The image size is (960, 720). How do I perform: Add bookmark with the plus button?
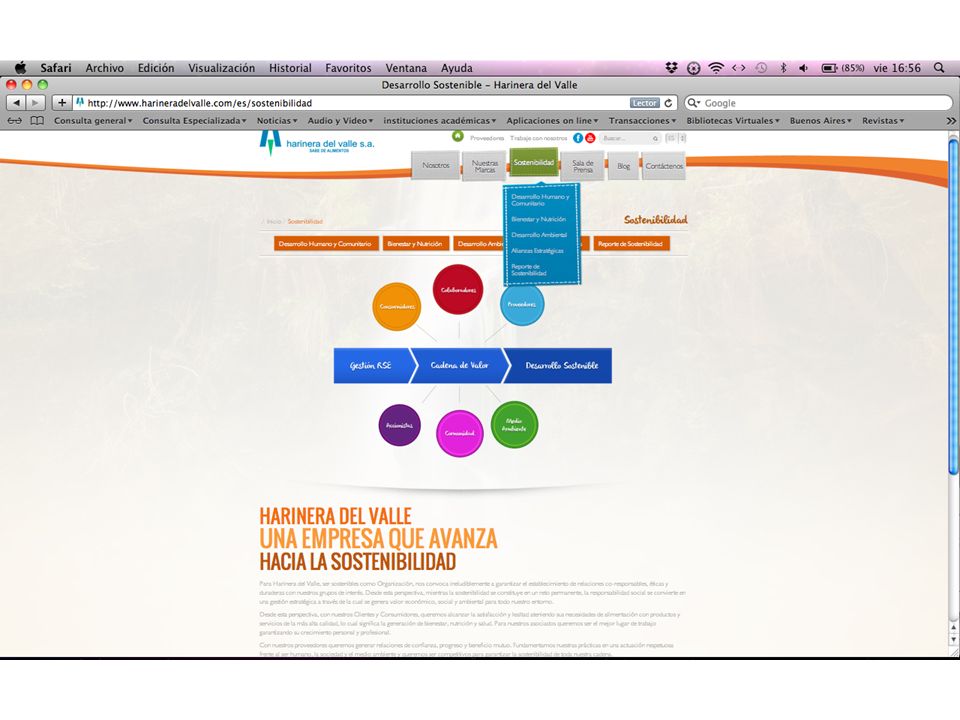click(62, 103)
